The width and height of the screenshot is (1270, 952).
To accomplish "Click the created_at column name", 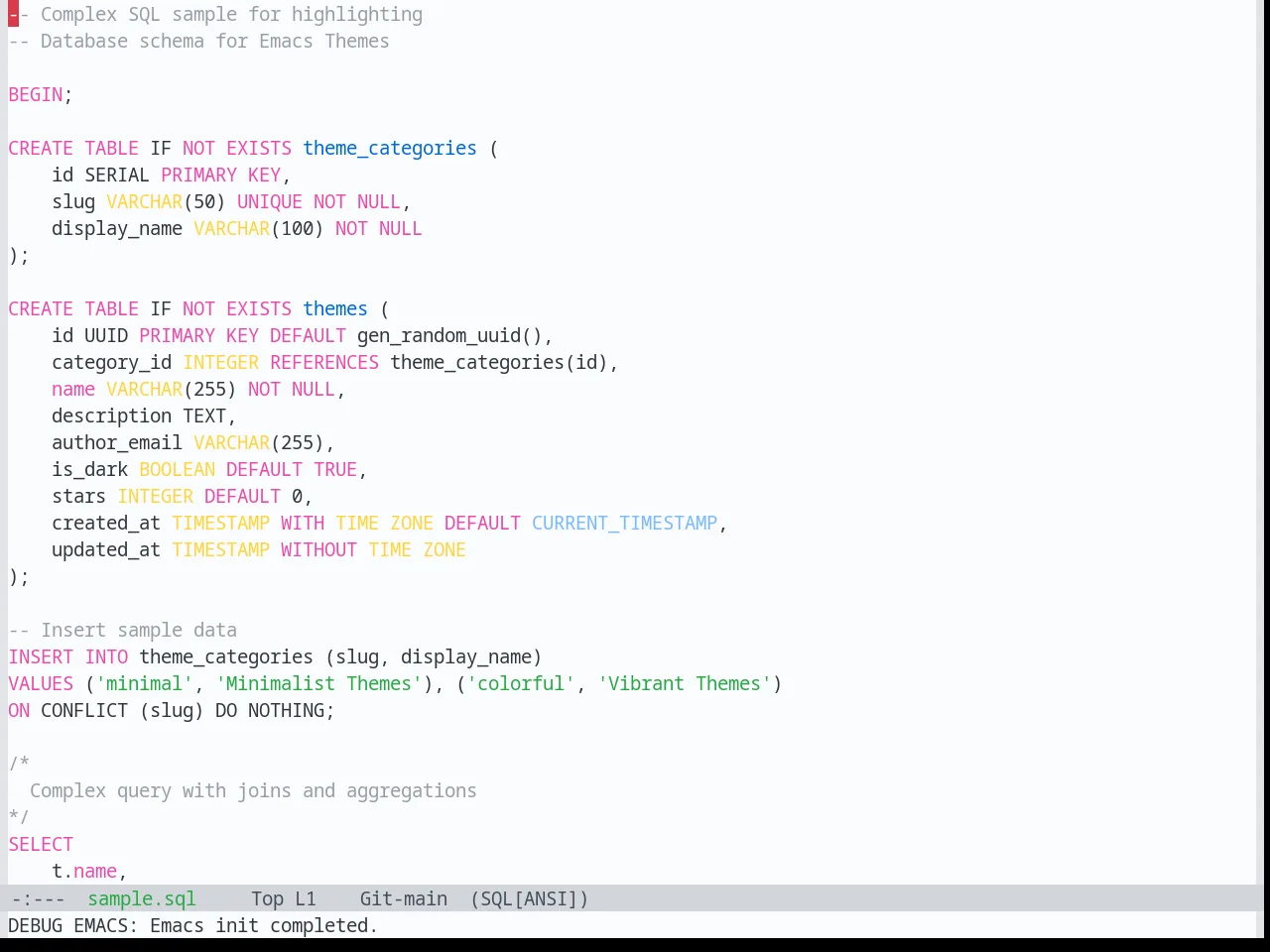I will [x=106, y=523].
